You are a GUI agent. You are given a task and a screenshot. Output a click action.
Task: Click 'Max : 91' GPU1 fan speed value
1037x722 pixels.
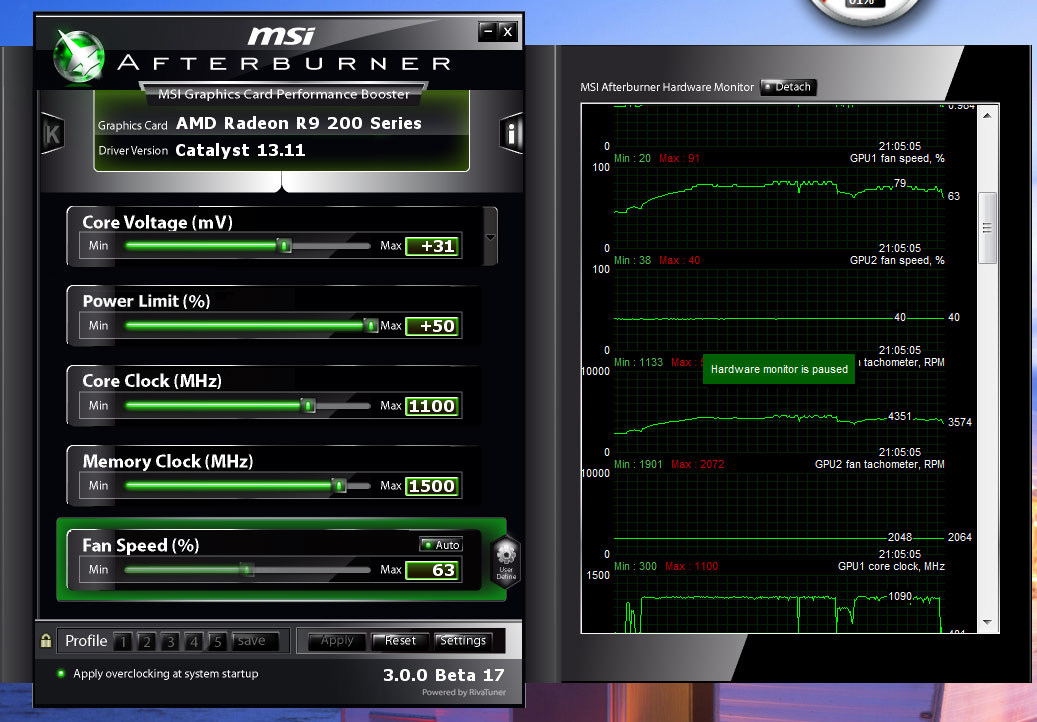point(679,158)
